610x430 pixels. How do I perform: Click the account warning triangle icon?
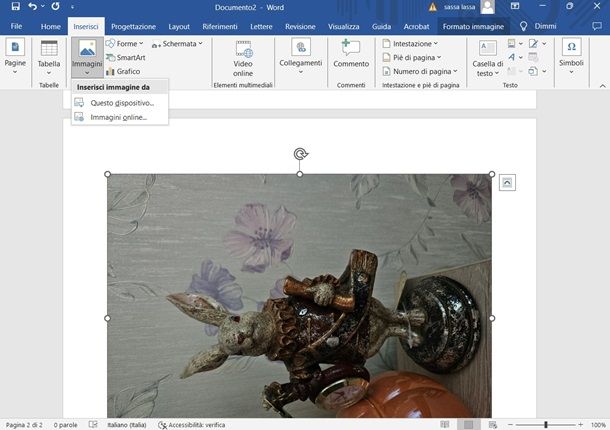pos(433,7)
